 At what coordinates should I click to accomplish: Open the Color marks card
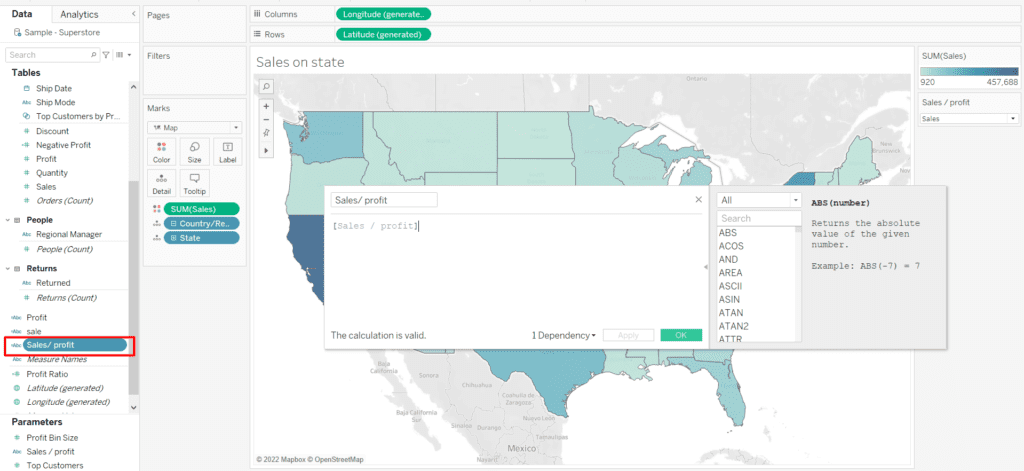point(161,152)
